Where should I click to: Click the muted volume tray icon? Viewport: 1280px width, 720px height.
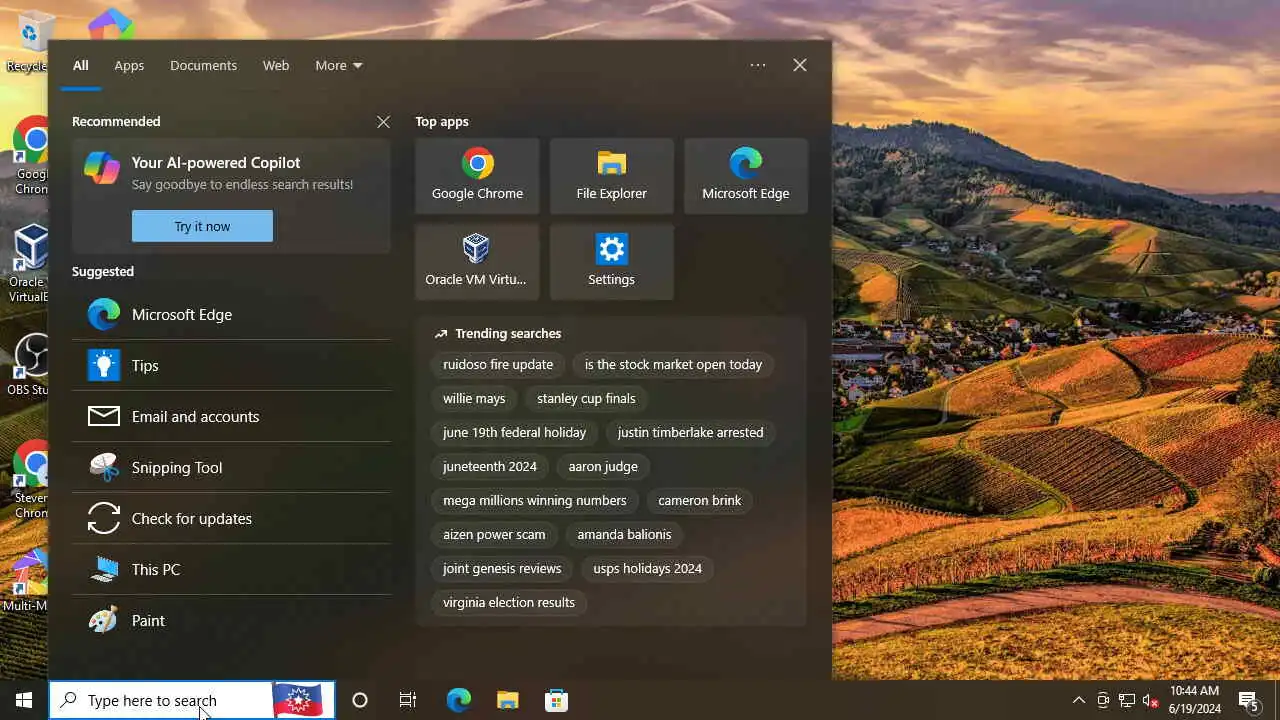[x=1151, y=700]
